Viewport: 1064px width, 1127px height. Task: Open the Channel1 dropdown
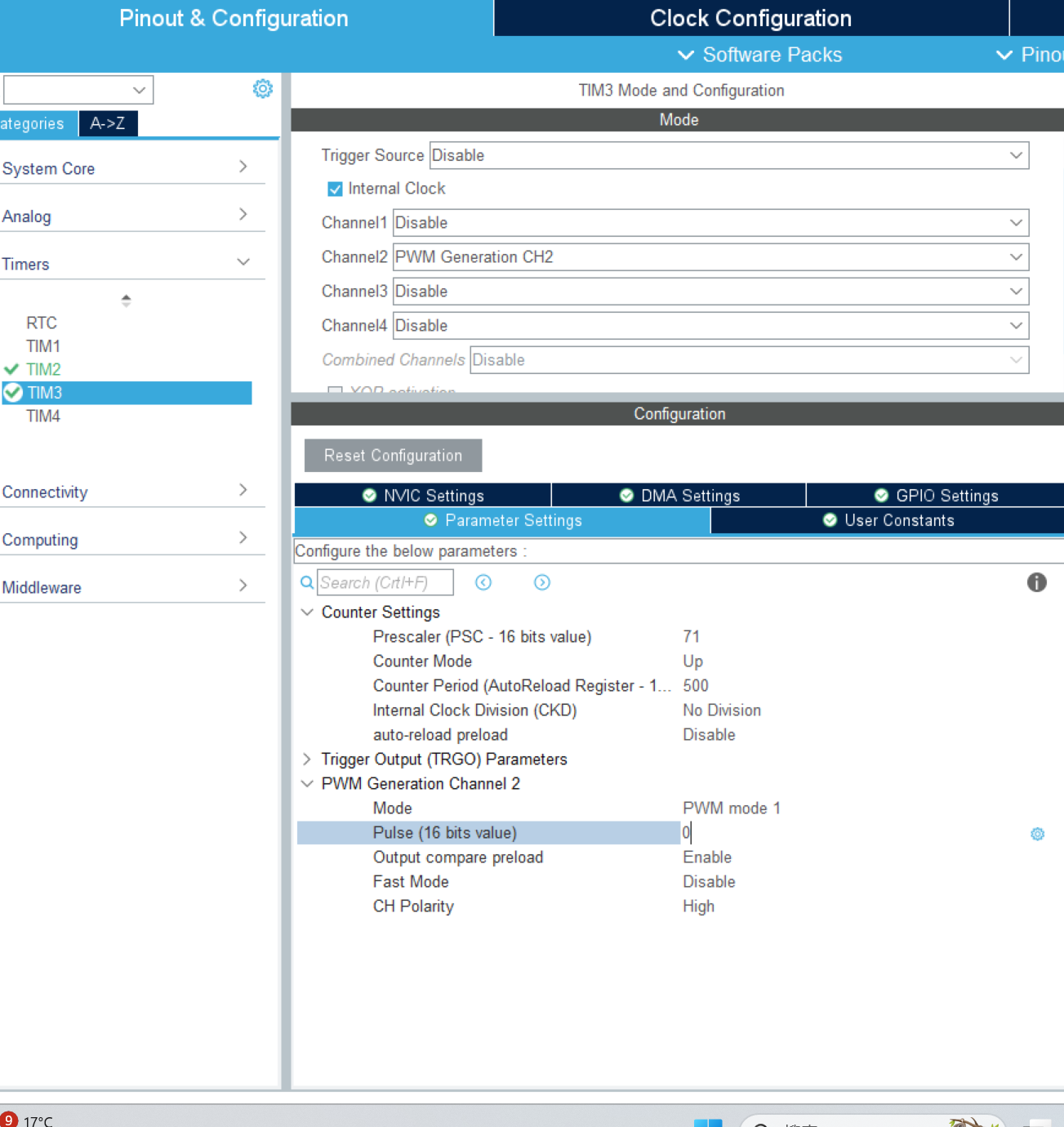[710, 223]
